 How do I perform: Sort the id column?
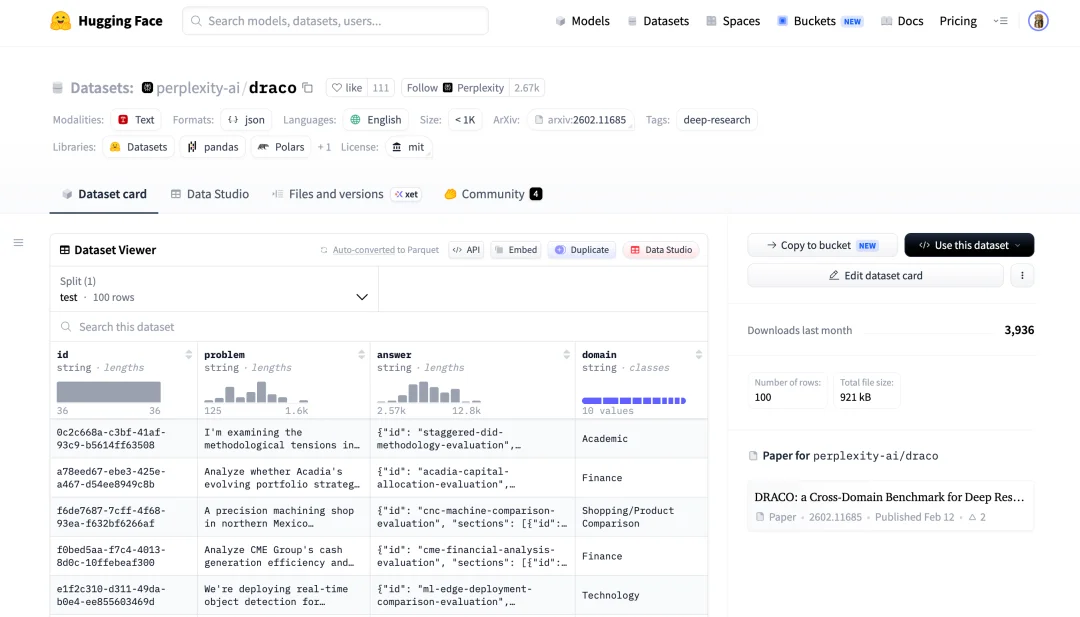(188, 355)
